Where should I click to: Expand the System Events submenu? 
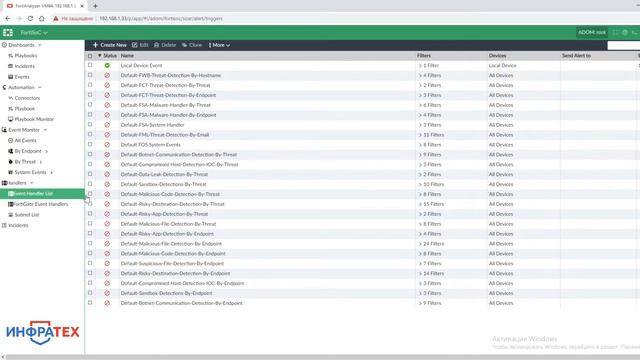pos(51,173)
